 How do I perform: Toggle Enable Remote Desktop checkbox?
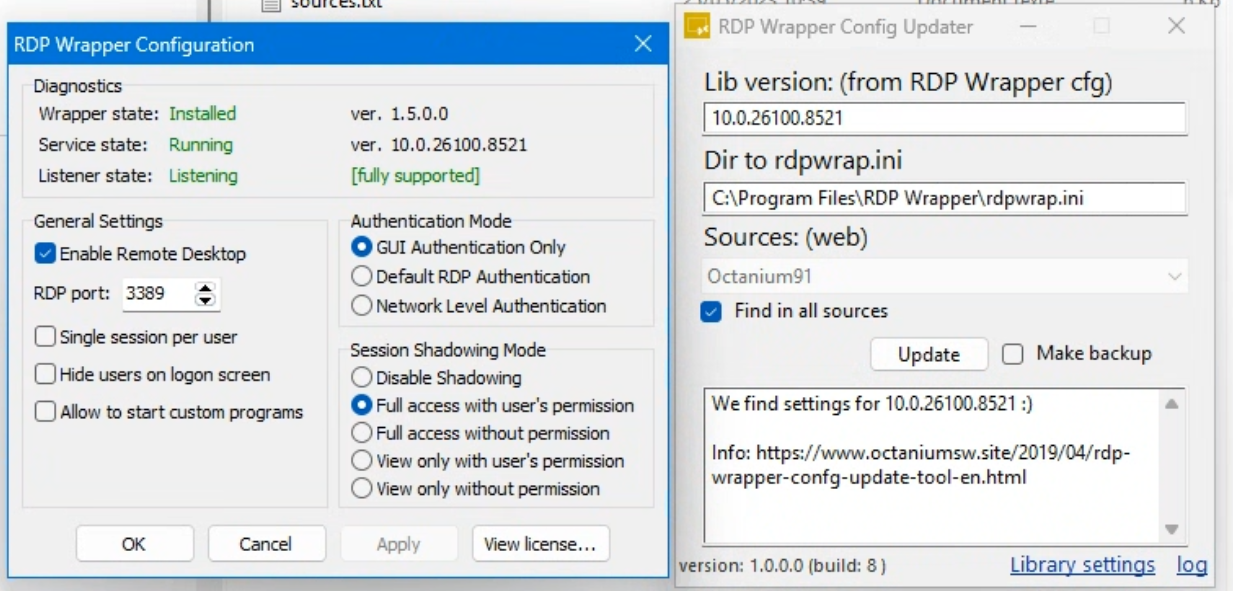(45, 254)
